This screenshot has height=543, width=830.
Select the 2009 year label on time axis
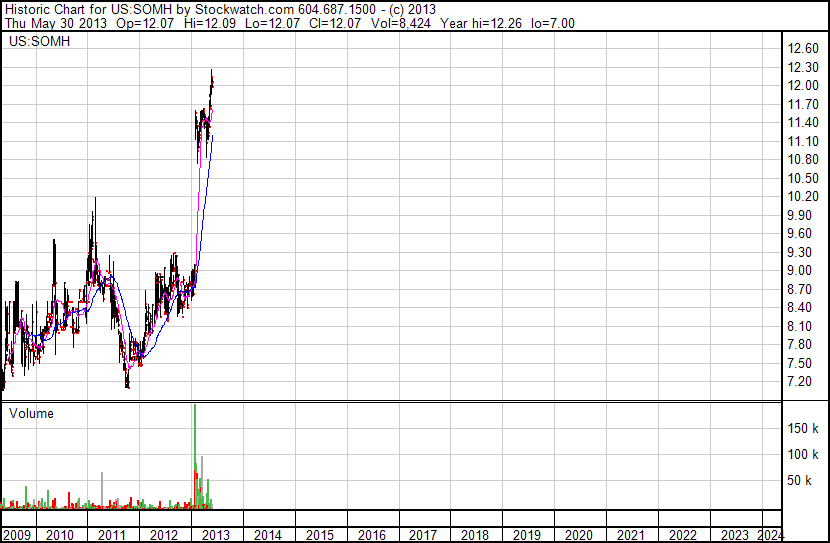[x=18, y=535]
